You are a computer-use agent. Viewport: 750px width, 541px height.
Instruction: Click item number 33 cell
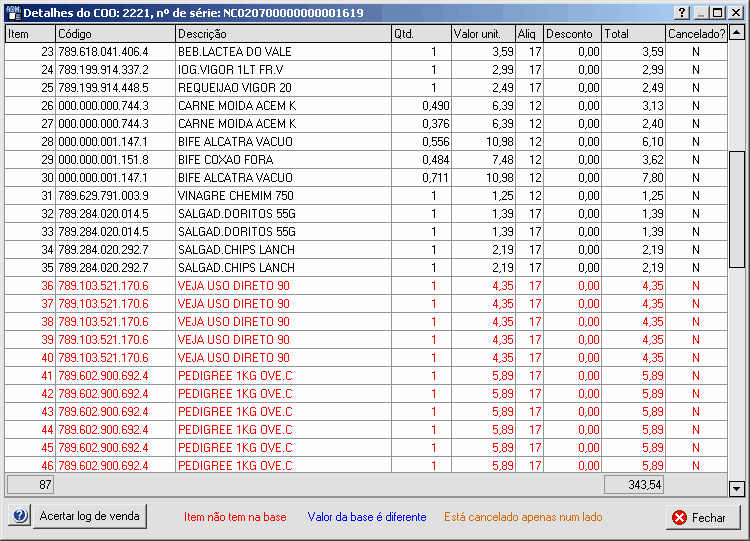tap(30, 232)
